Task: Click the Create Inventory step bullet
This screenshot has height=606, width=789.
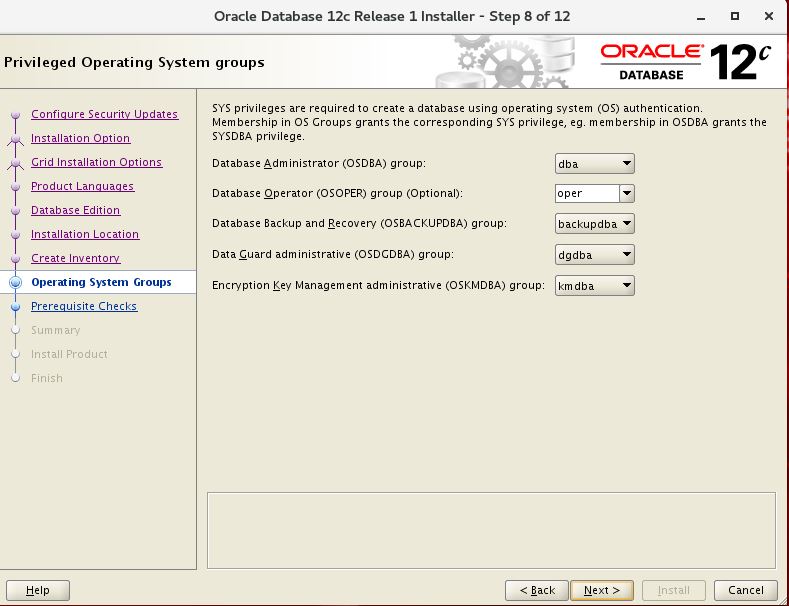Action: click(x=16, y=259)
